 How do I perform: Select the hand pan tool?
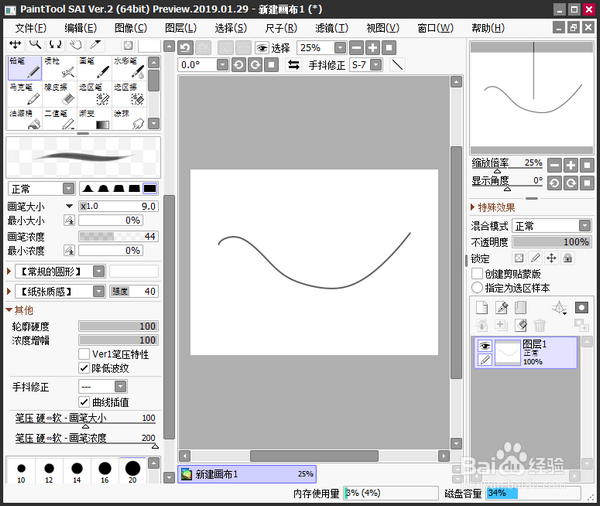pyautogui.click(x=75, y=44)
